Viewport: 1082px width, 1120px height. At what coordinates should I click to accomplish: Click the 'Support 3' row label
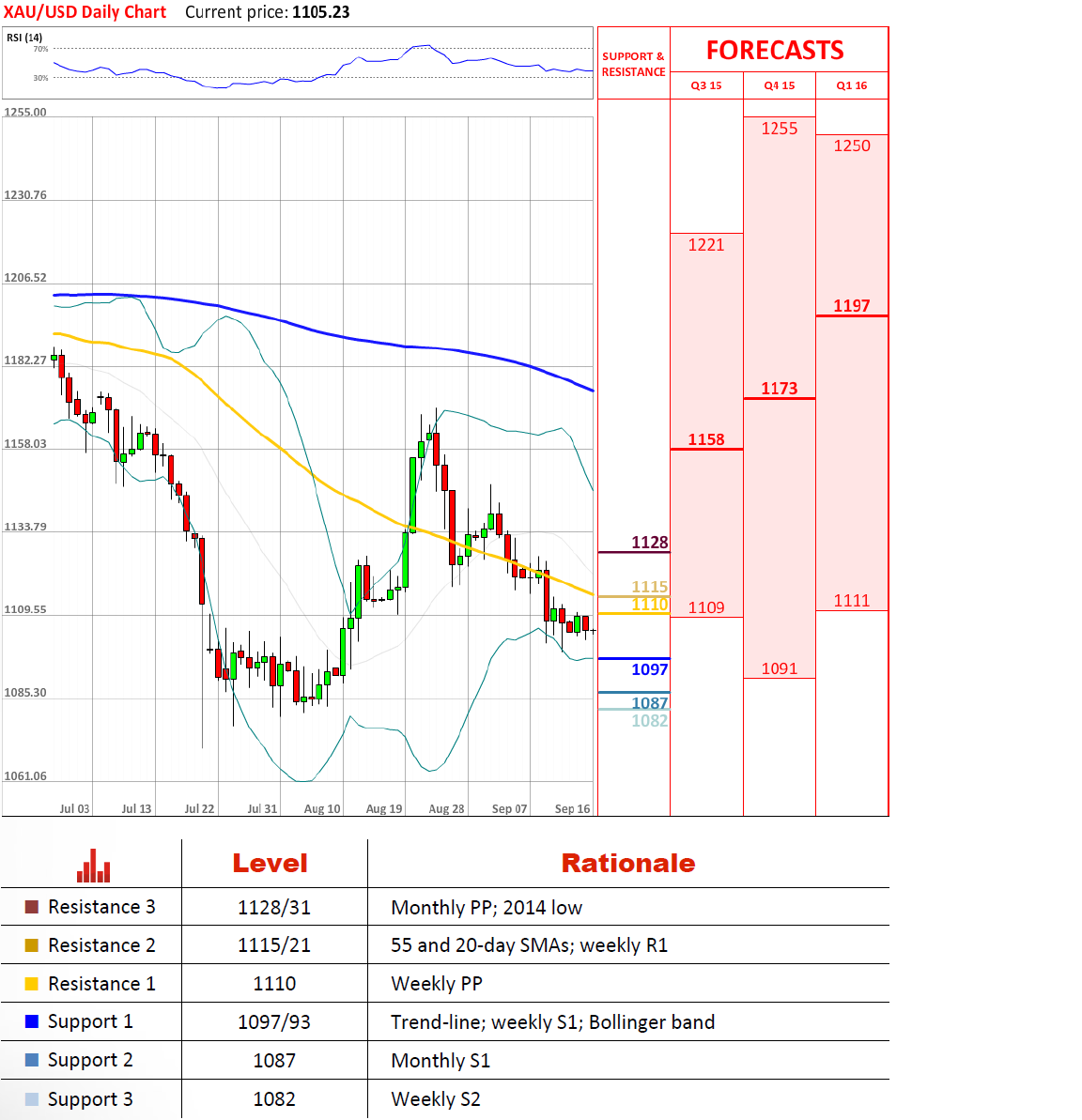(91, 1100)
